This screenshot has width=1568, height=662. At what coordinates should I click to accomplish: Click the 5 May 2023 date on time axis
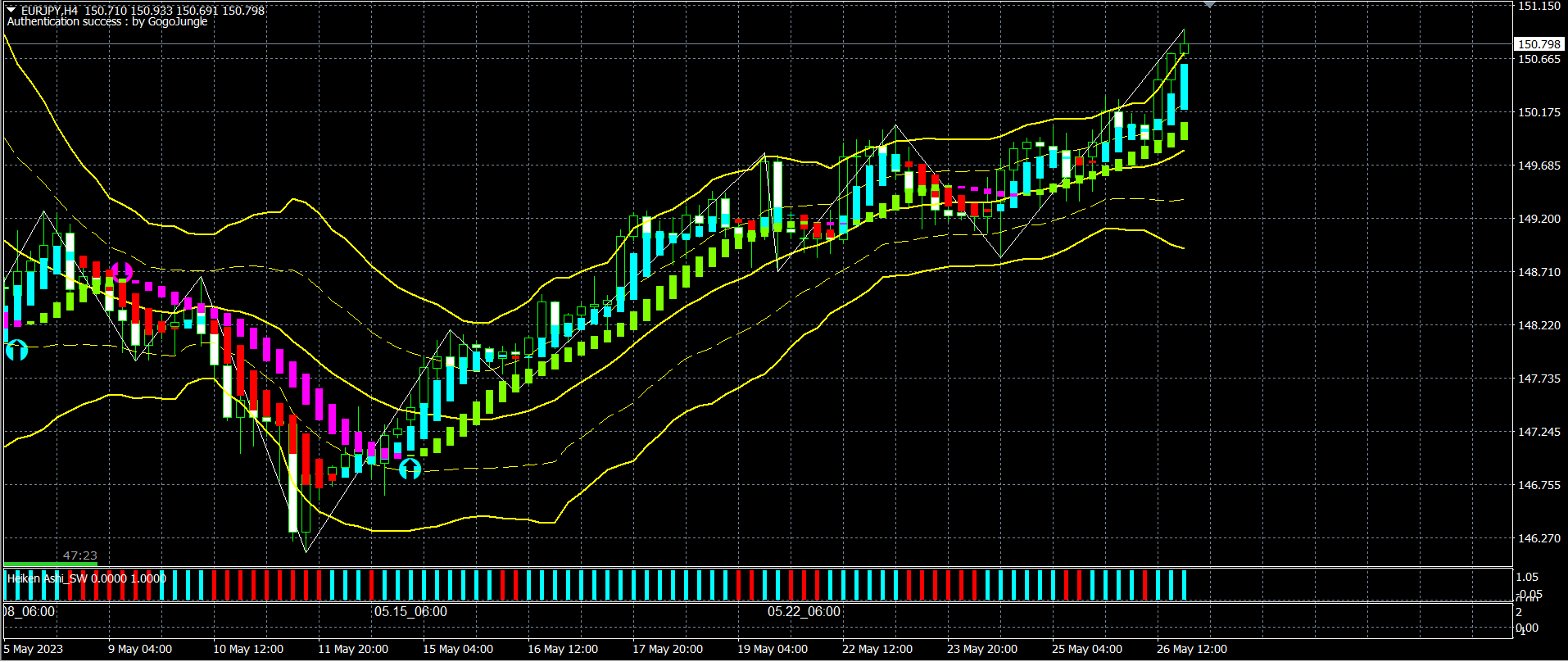[34, 649]
